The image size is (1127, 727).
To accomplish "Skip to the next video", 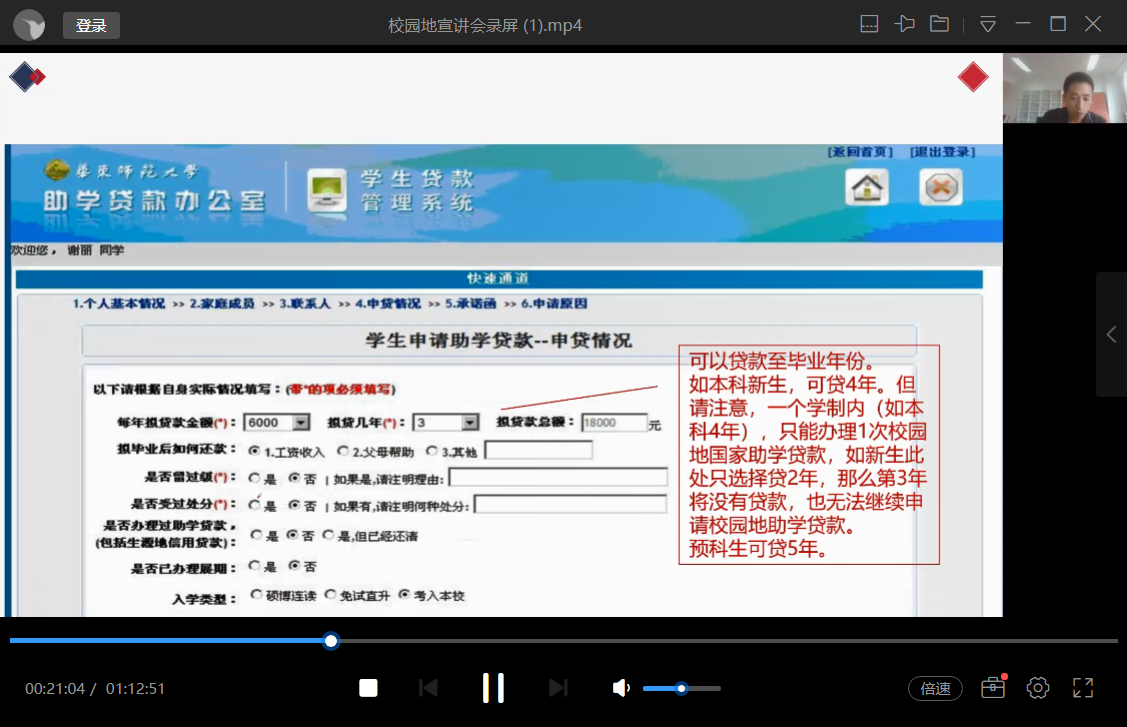I will coord(558,688).
